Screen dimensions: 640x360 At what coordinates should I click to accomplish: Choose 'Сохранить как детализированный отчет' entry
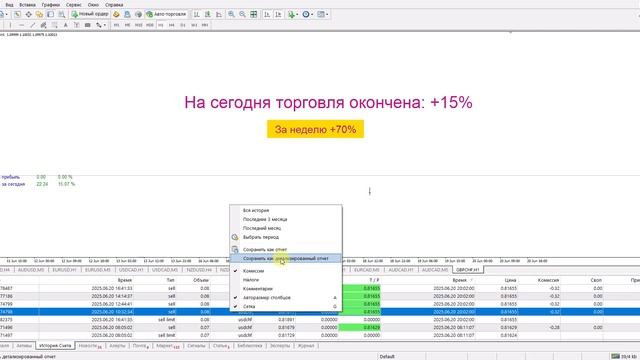[x=286, y=258]
